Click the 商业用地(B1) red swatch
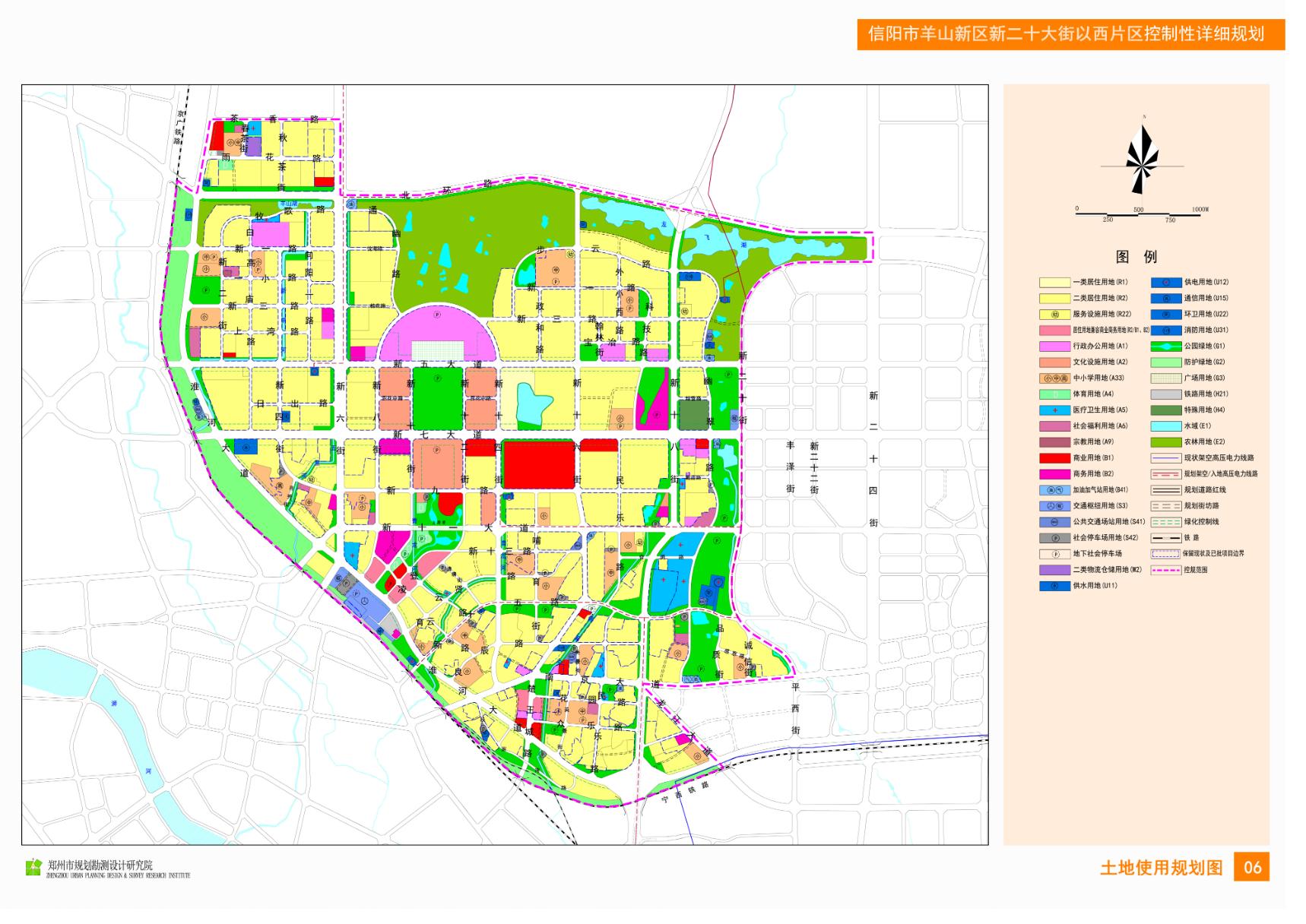Screen dimensions: 1306x924 1054,458
